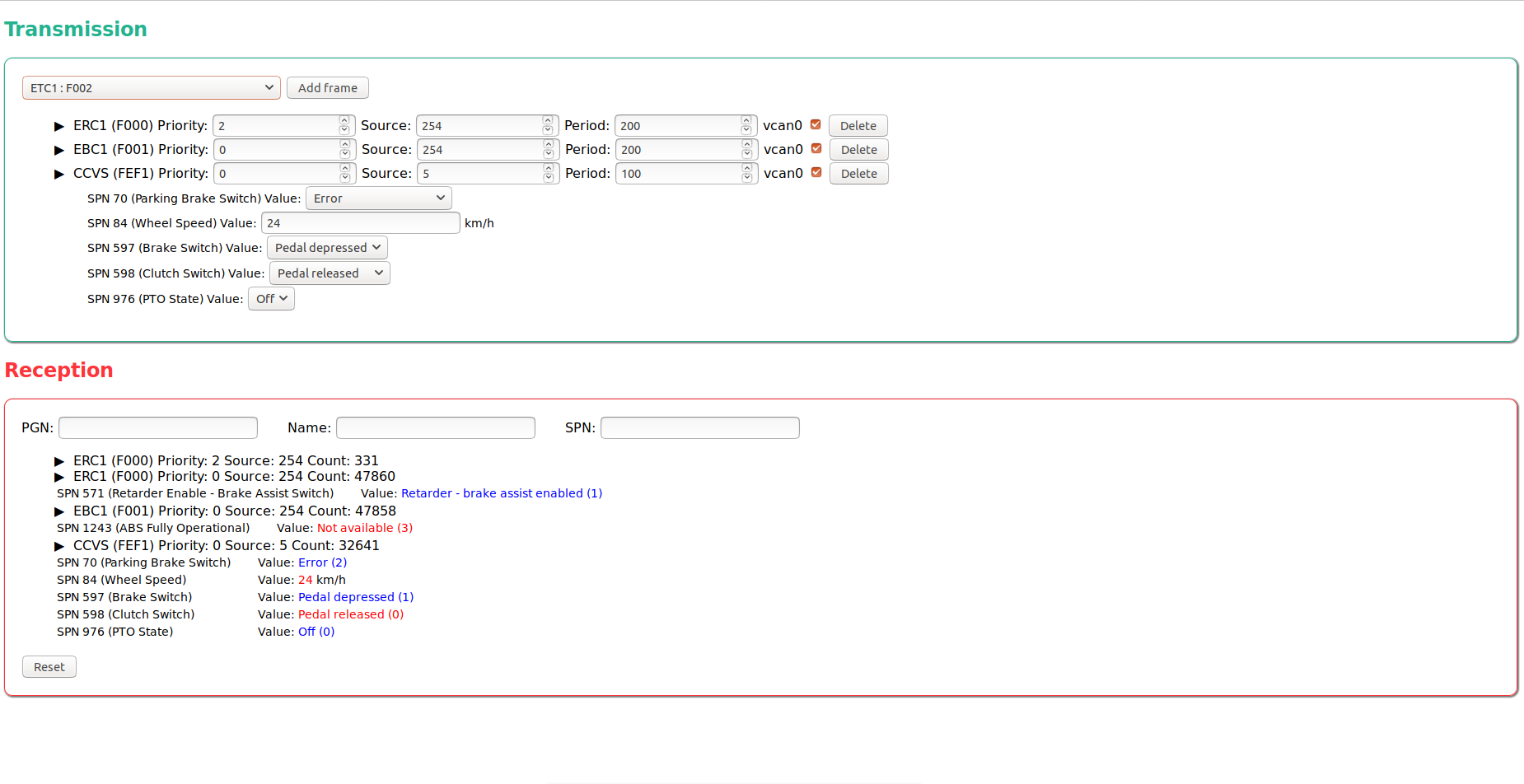Open the SPN 597 Brake Switch dropdown
This screenshot has width=1524, height=784.
pyautogui.click(x=327, y=248)
